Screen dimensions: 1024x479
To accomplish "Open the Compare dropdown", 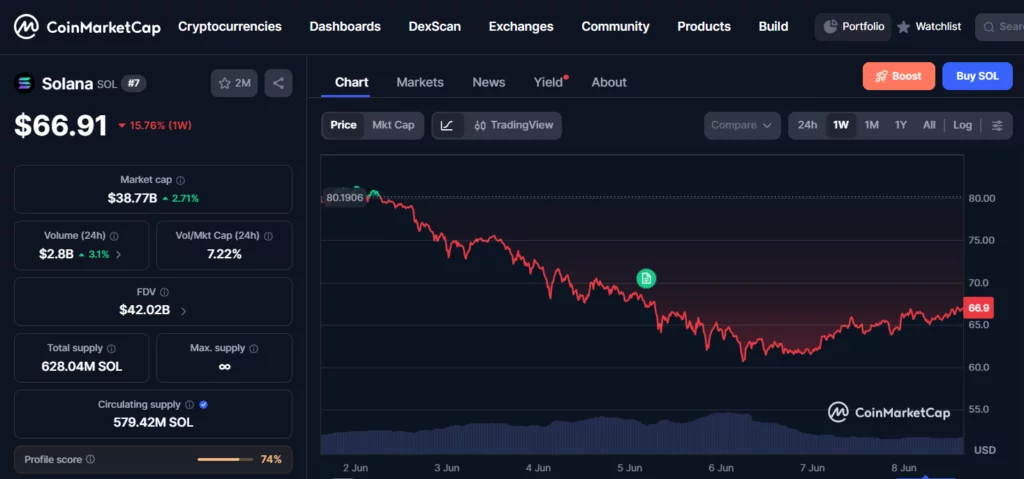I will (742, 125).
